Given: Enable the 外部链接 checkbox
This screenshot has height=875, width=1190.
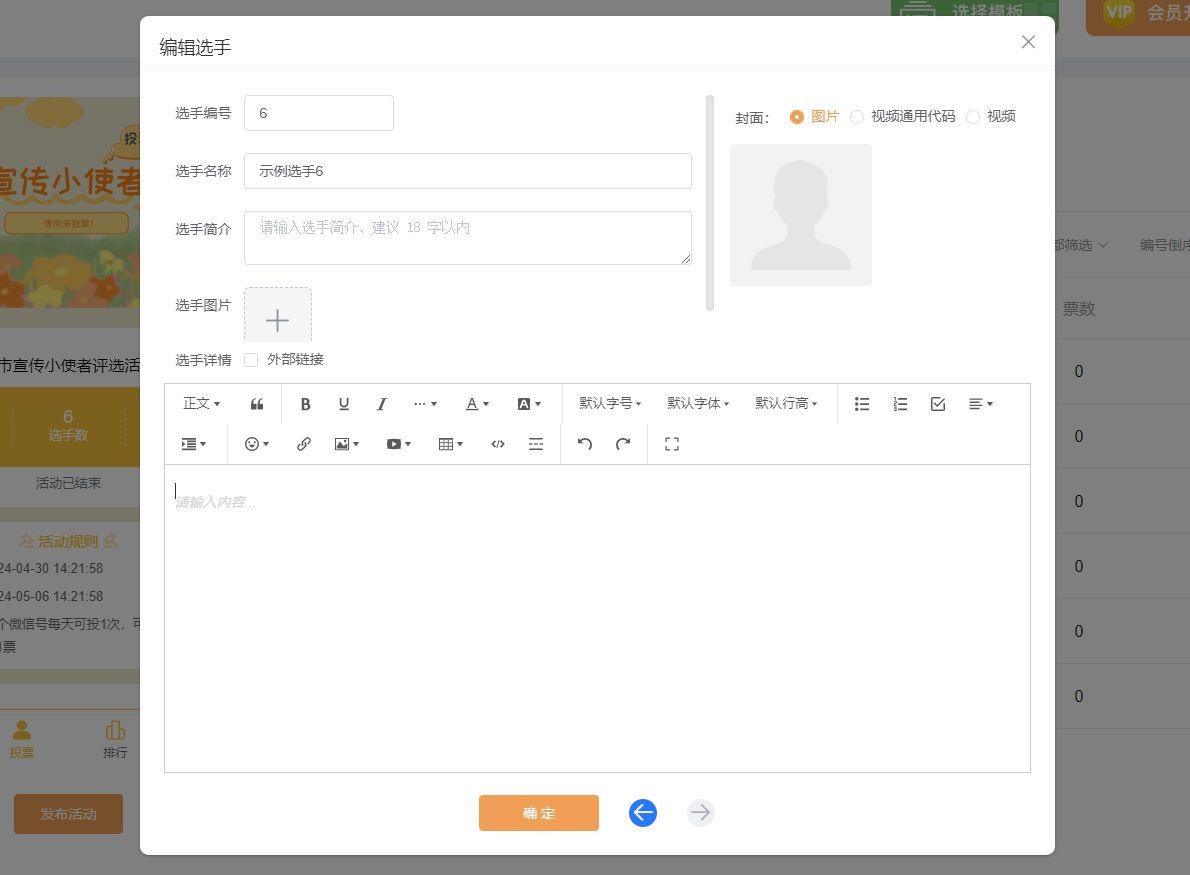Looking at the screenshot, I should coord(251,360).
